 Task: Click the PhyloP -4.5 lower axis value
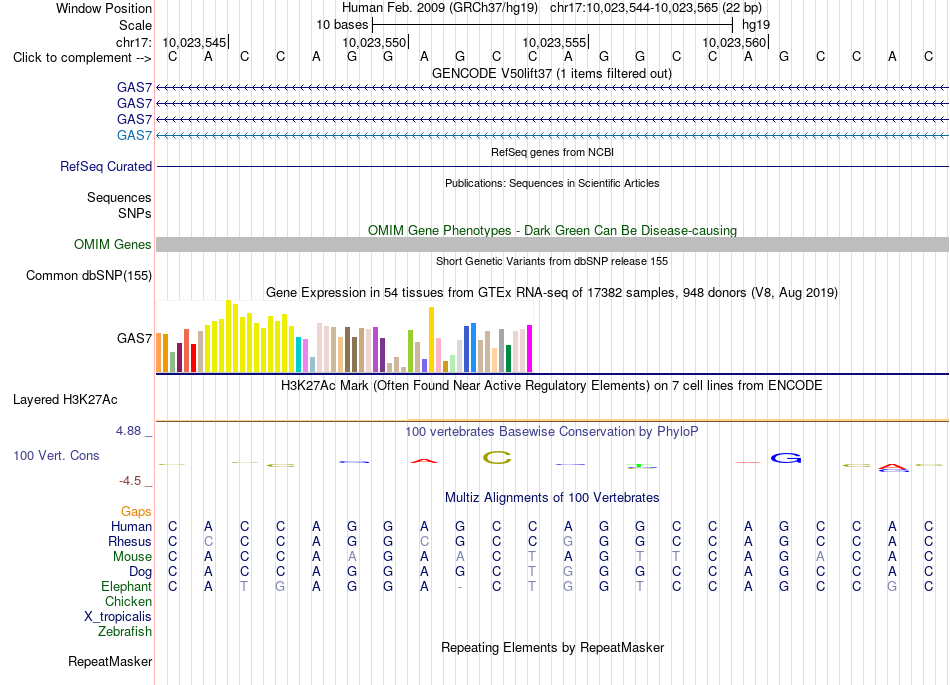coord(130,481)
